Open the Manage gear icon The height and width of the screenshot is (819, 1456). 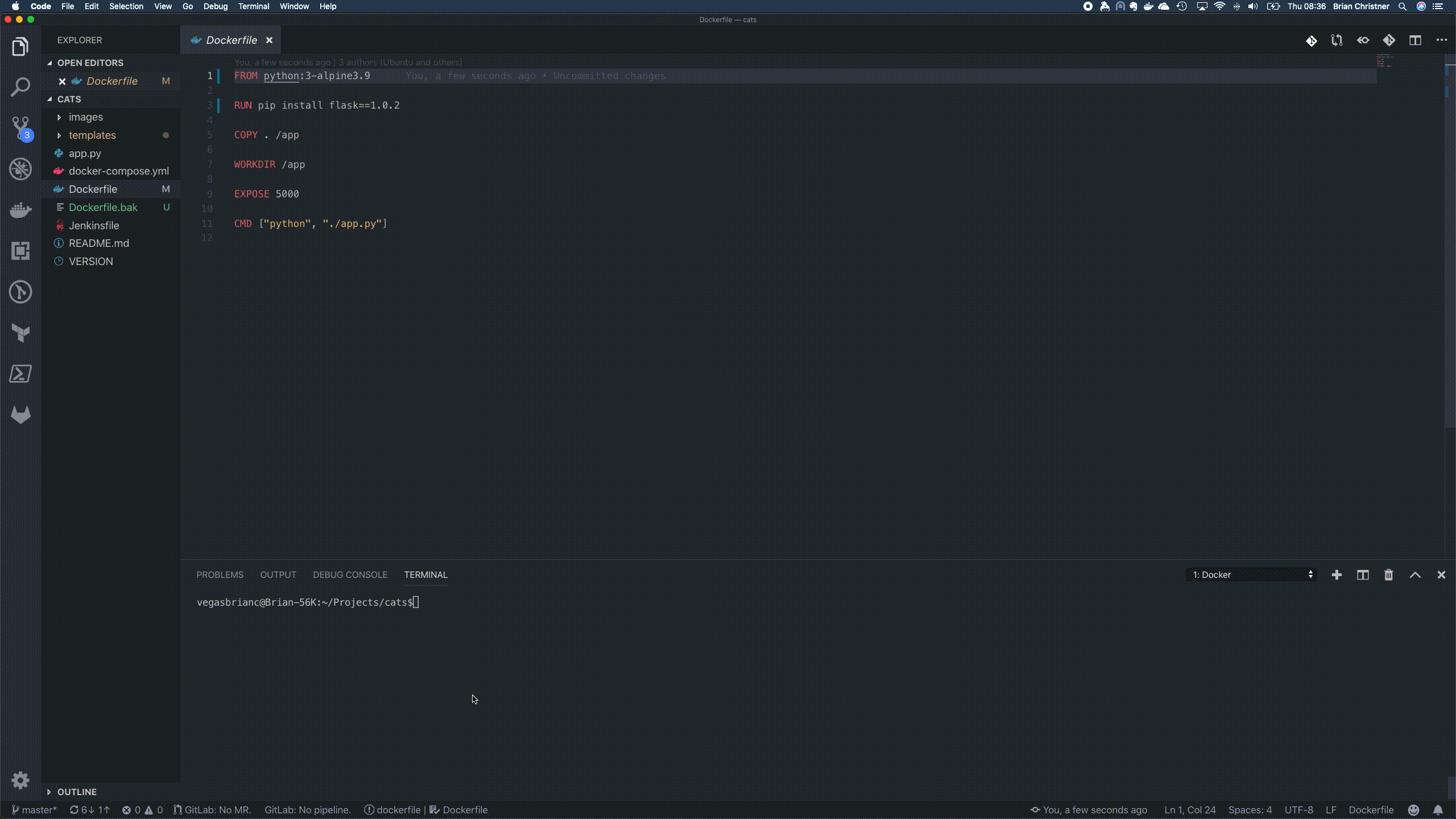click(x=20, y=780)
